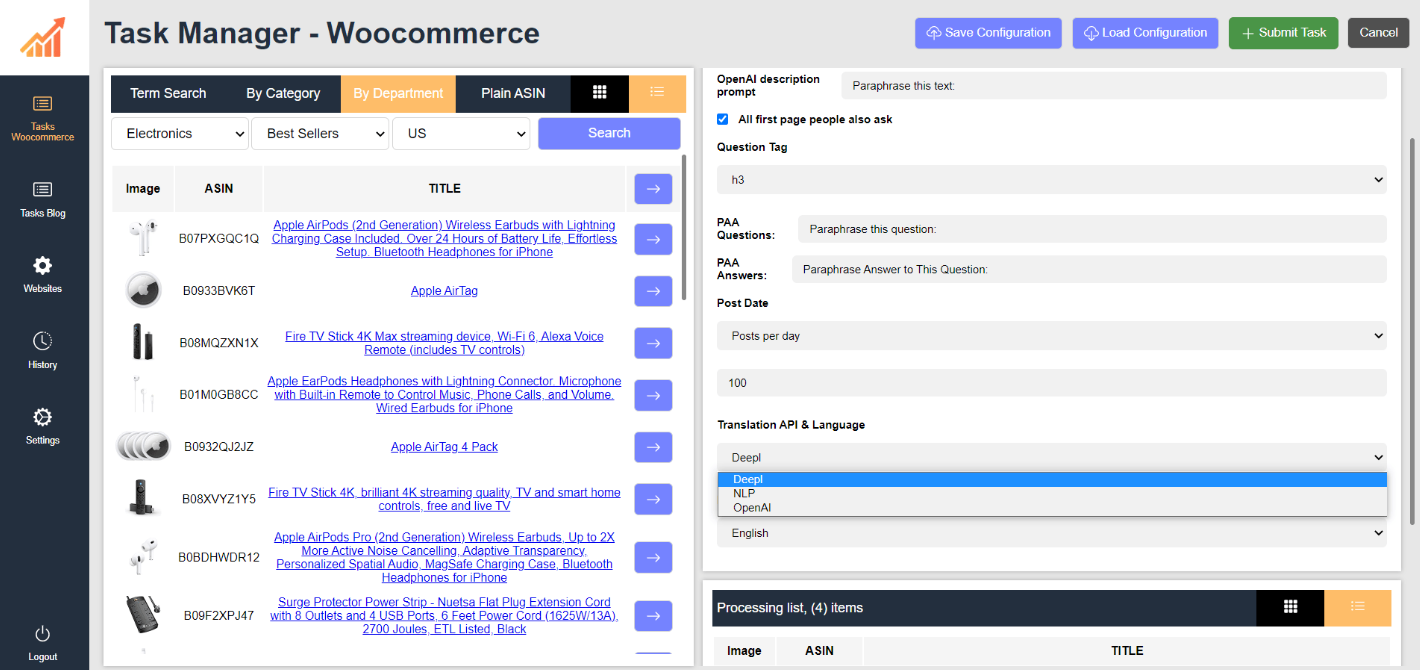Open the Surge Protector Power Strip link
This screenshot has width=1420, height=670.
[444, 616]
